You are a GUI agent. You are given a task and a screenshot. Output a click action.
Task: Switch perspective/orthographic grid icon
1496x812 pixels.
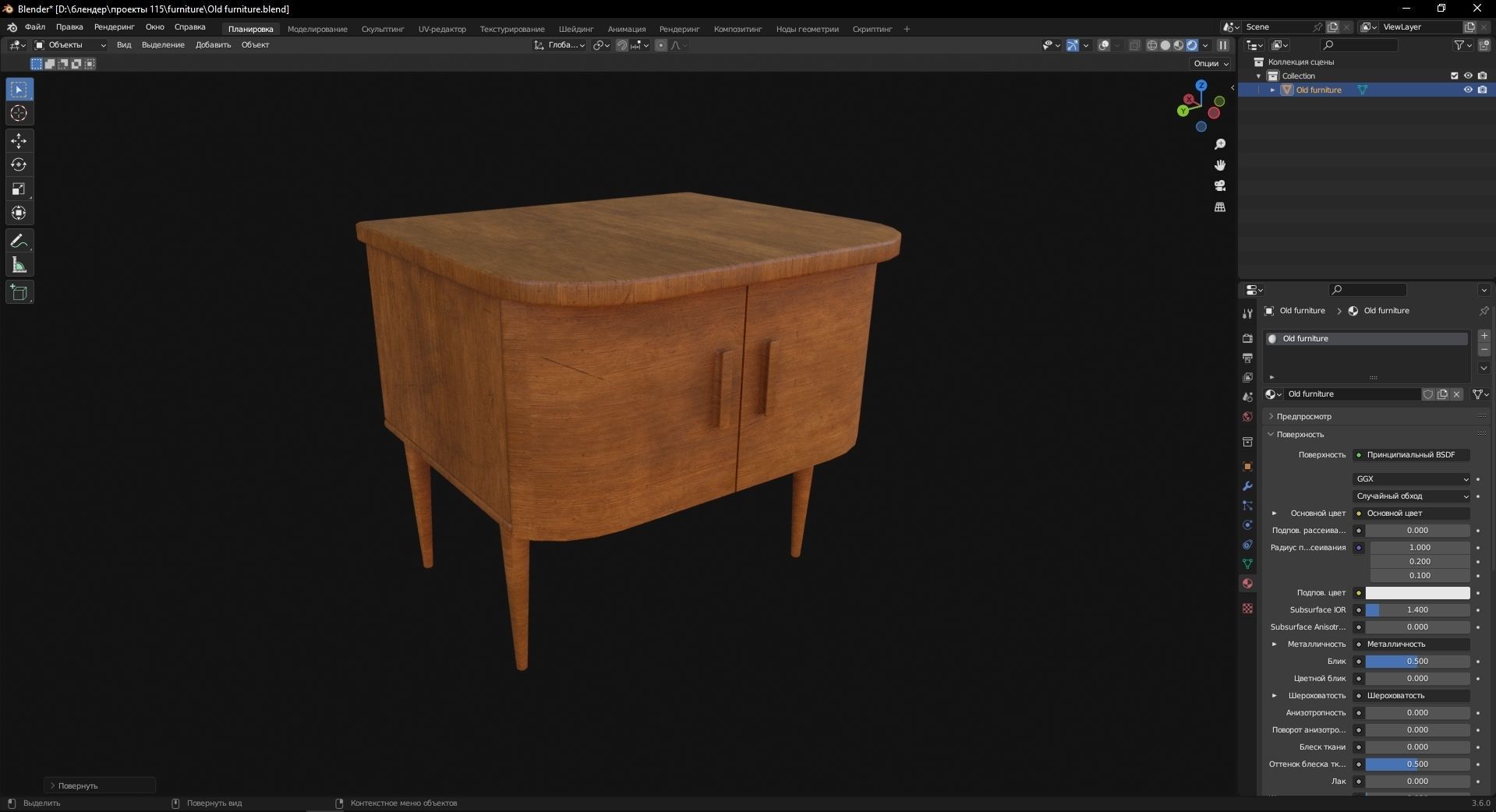tap(1220, 207)
